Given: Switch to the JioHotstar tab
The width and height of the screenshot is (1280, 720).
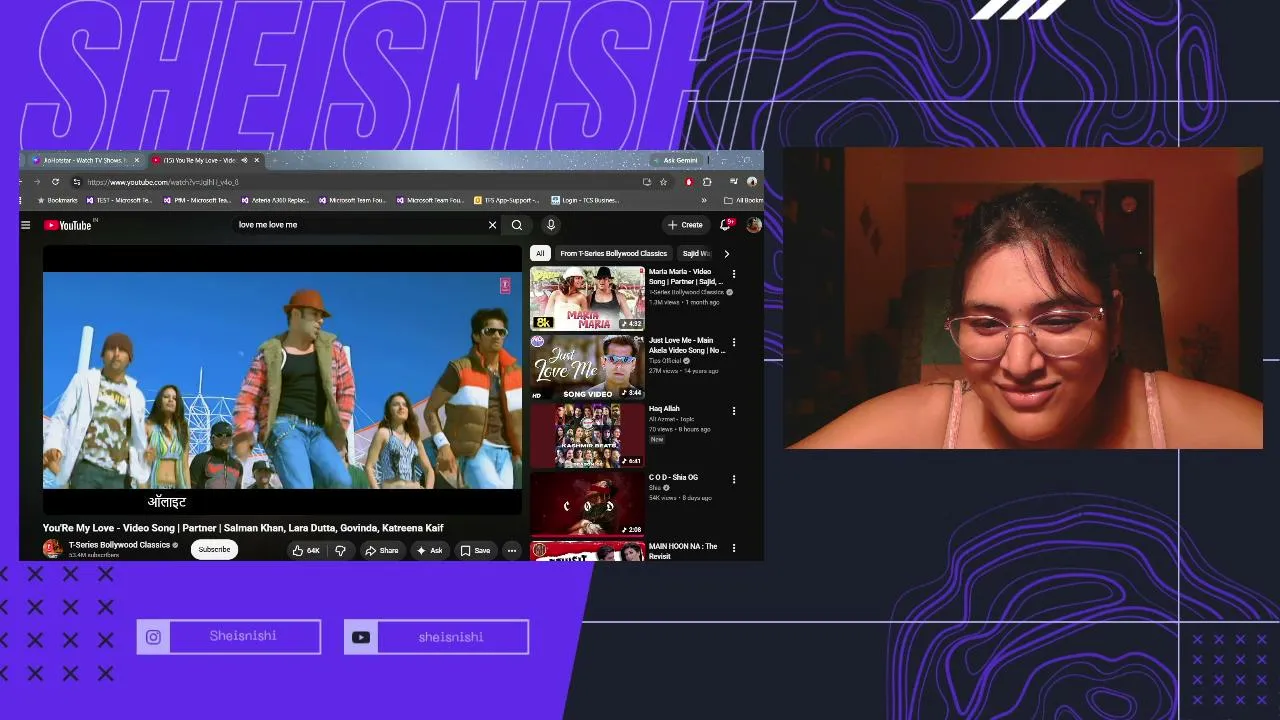Looking at the screenshot, I should [x=83, y=160].
